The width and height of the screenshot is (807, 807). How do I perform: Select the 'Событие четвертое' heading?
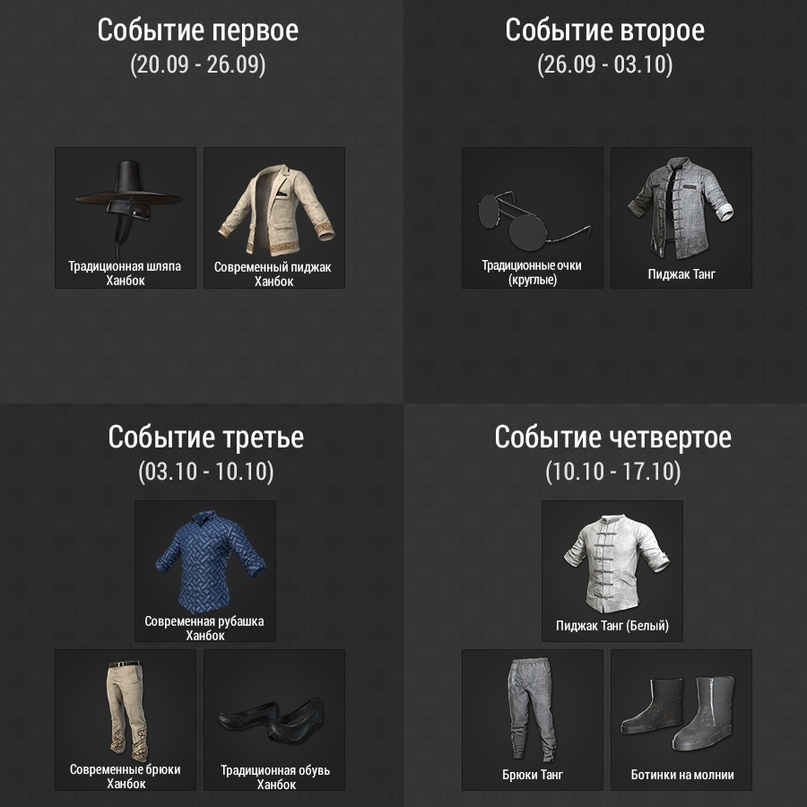pyautogui.click(x=613, y=437)
